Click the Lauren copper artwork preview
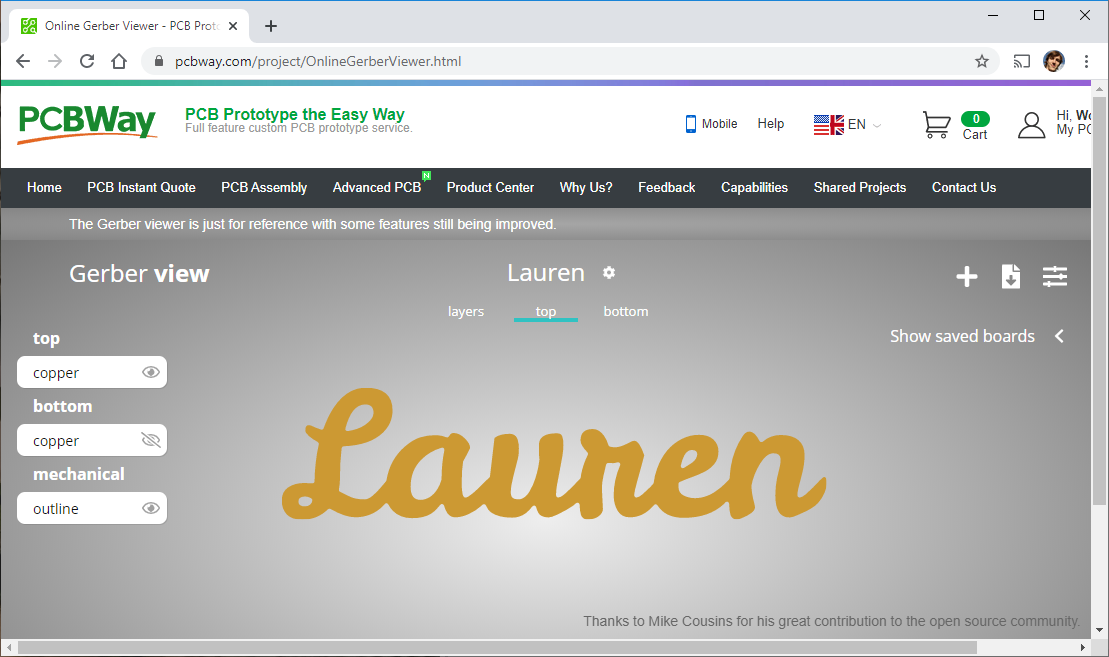 pyautogui.click(x=554, y=454)
